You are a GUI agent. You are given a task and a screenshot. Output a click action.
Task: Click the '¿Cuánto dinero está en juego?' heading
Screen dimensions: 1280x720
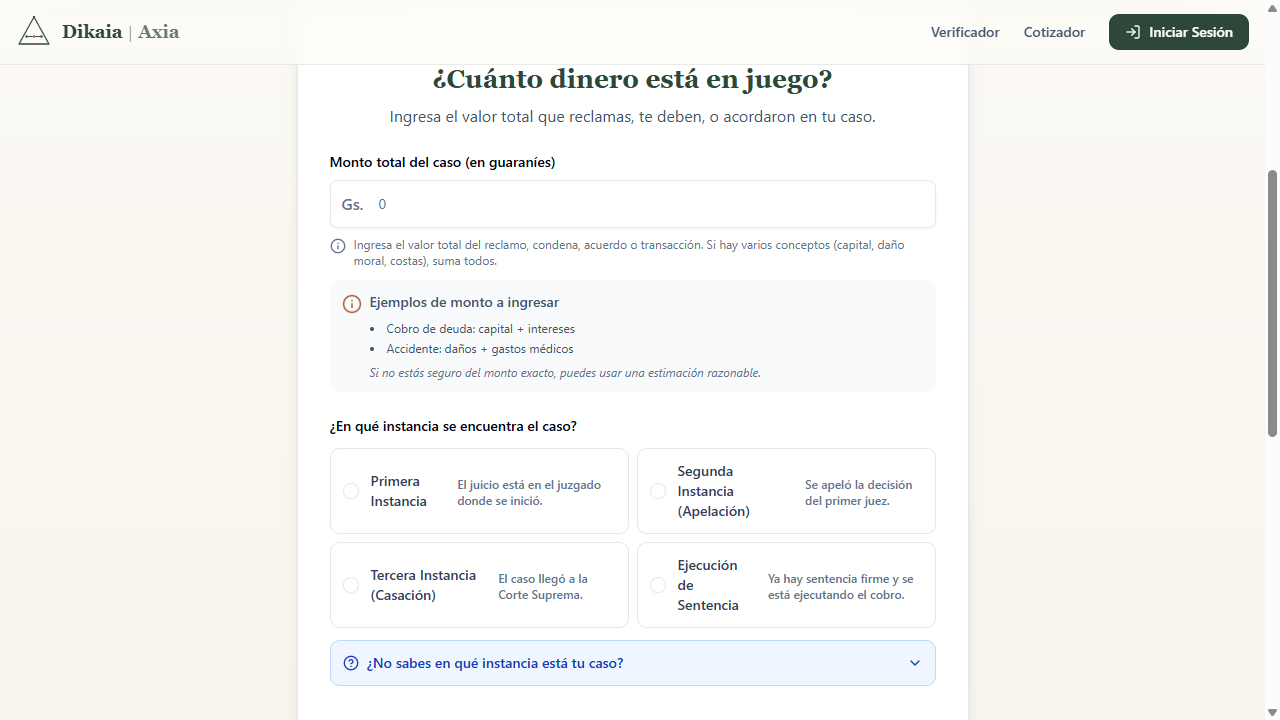click(x=632, y=79)
